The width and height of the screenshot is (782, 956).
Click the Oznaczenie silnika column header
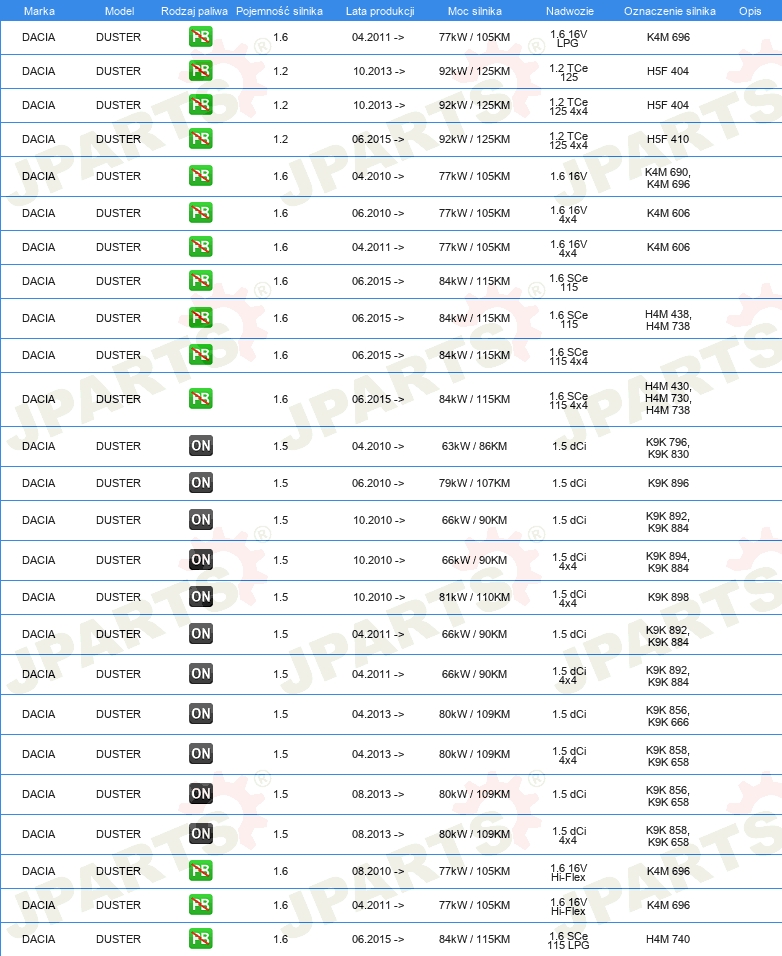[670, 11]
